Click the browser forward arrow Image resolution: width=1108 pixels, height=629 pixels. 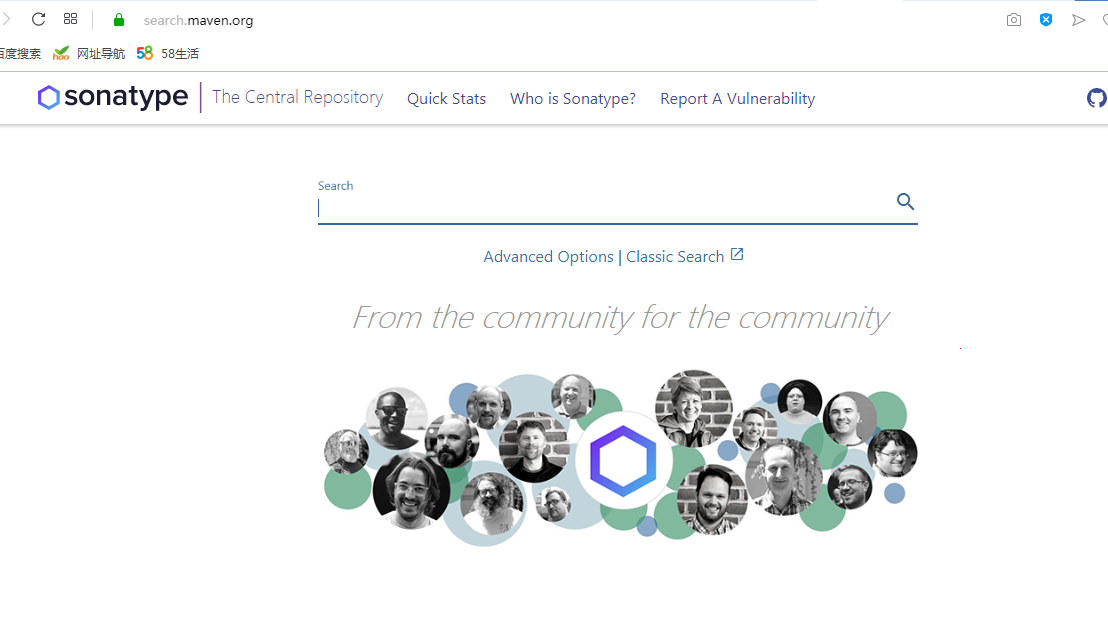coord(6,19)
